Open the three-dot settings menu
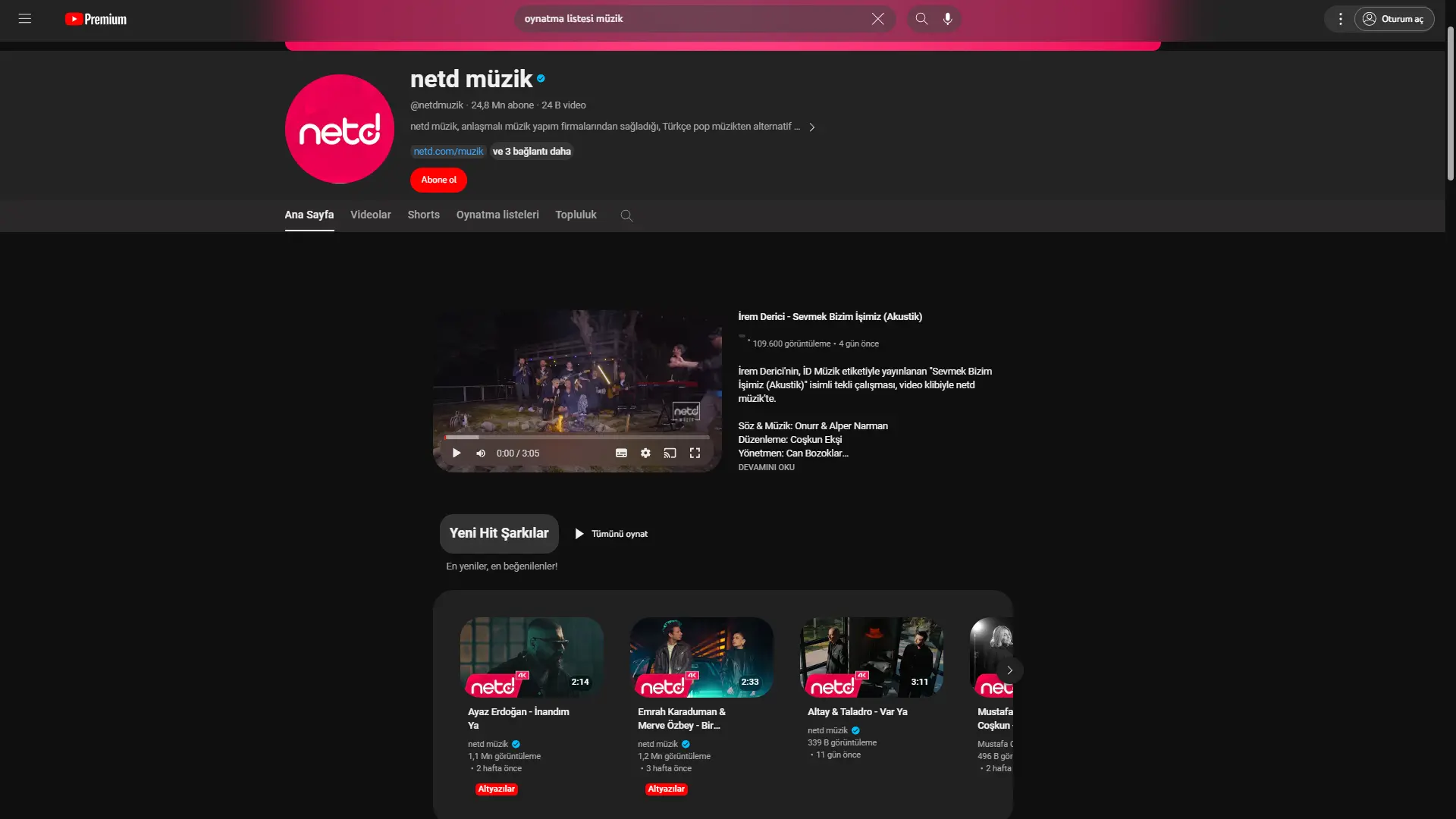This screenshot has width=1456, height=819. (x=1341, y=19)
